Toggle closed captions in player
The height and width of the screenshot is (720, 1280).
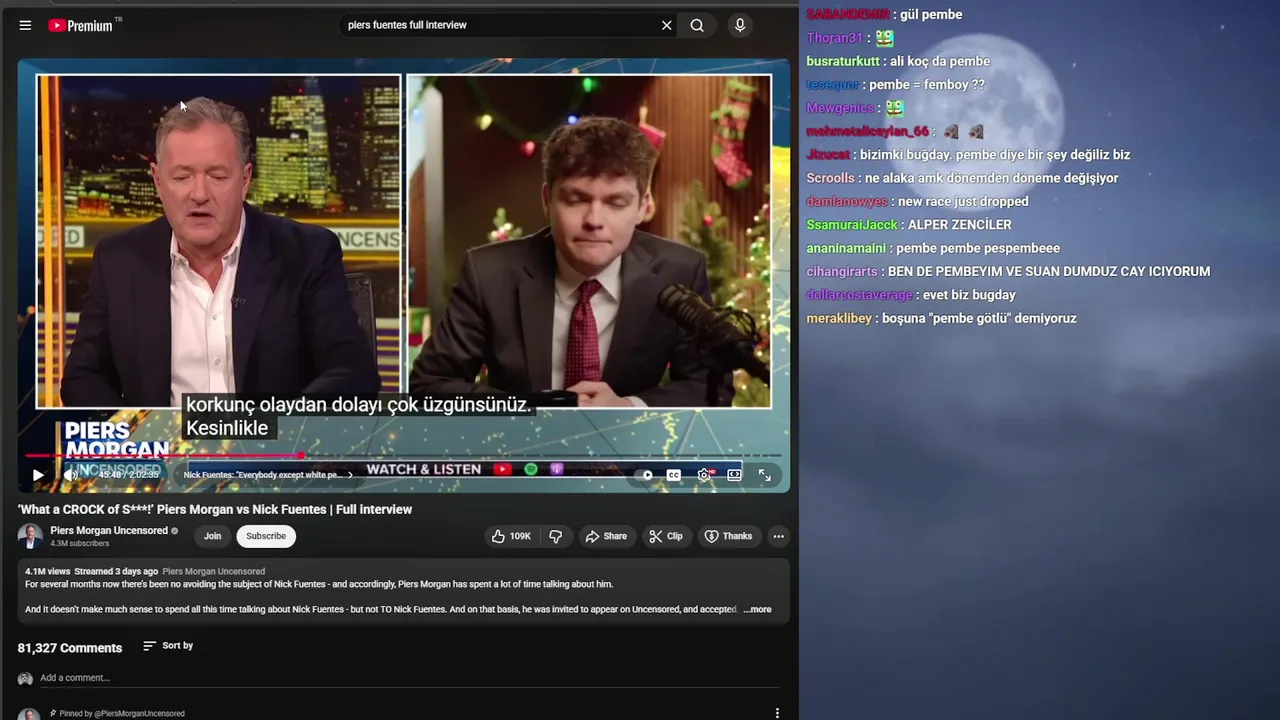pyautogui.click(x=674, y=475)
